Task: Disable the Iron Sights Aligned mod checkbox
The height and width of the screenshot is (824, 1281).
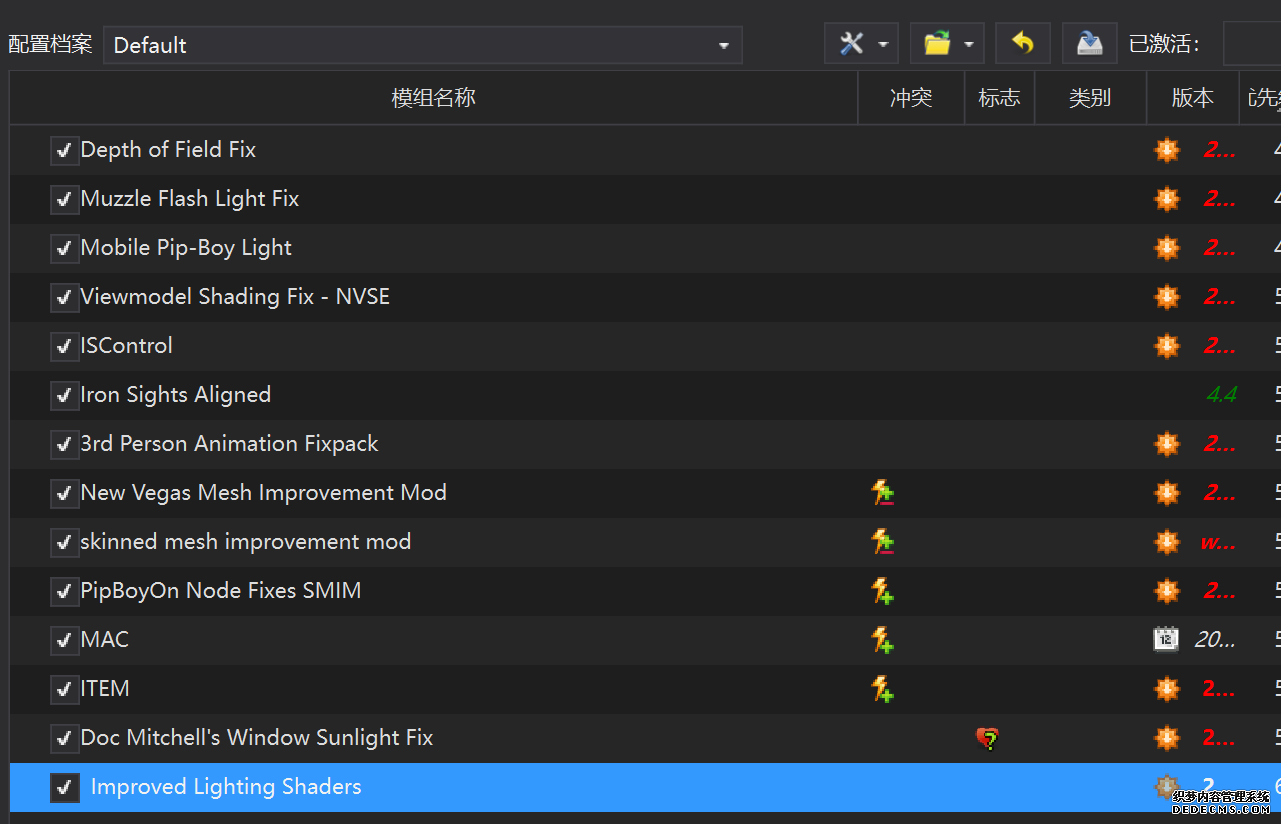Action: pyautogui.click(x=65, y=396)
